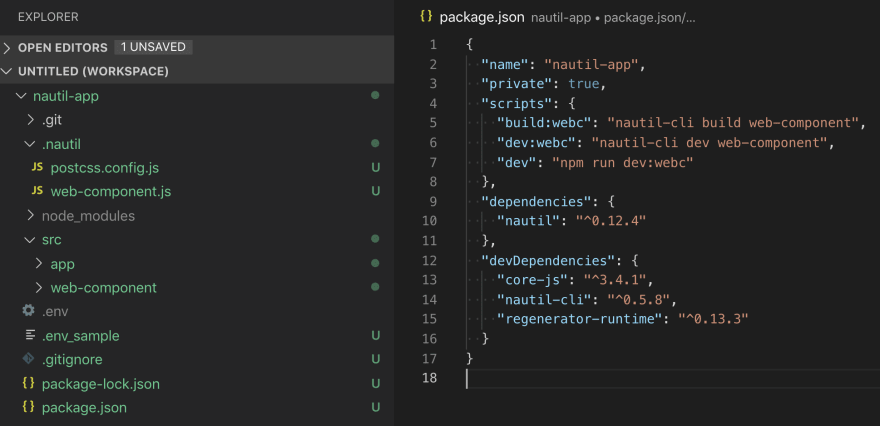Click the true value on line 3
Image resolution: width=880 pixels, height=426 pixels.
coord(584,84)
